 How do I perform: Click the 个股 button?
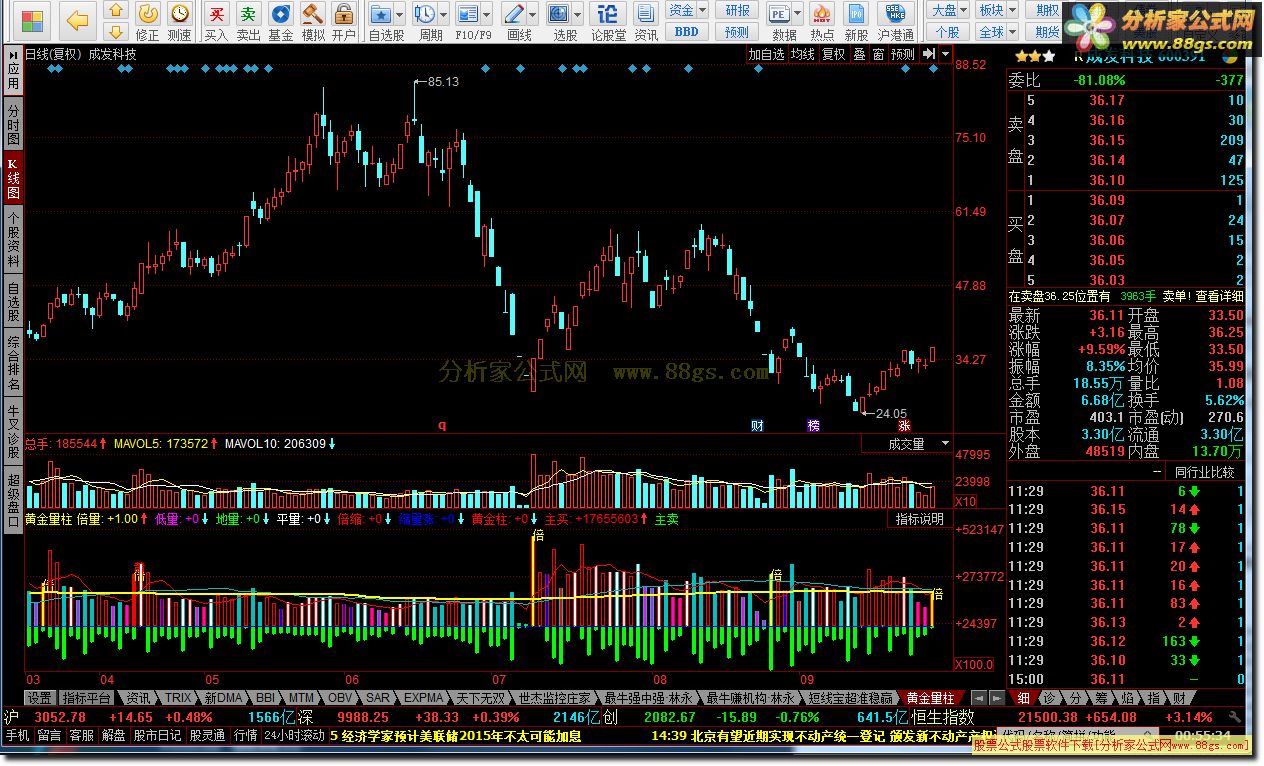point(949,32)
